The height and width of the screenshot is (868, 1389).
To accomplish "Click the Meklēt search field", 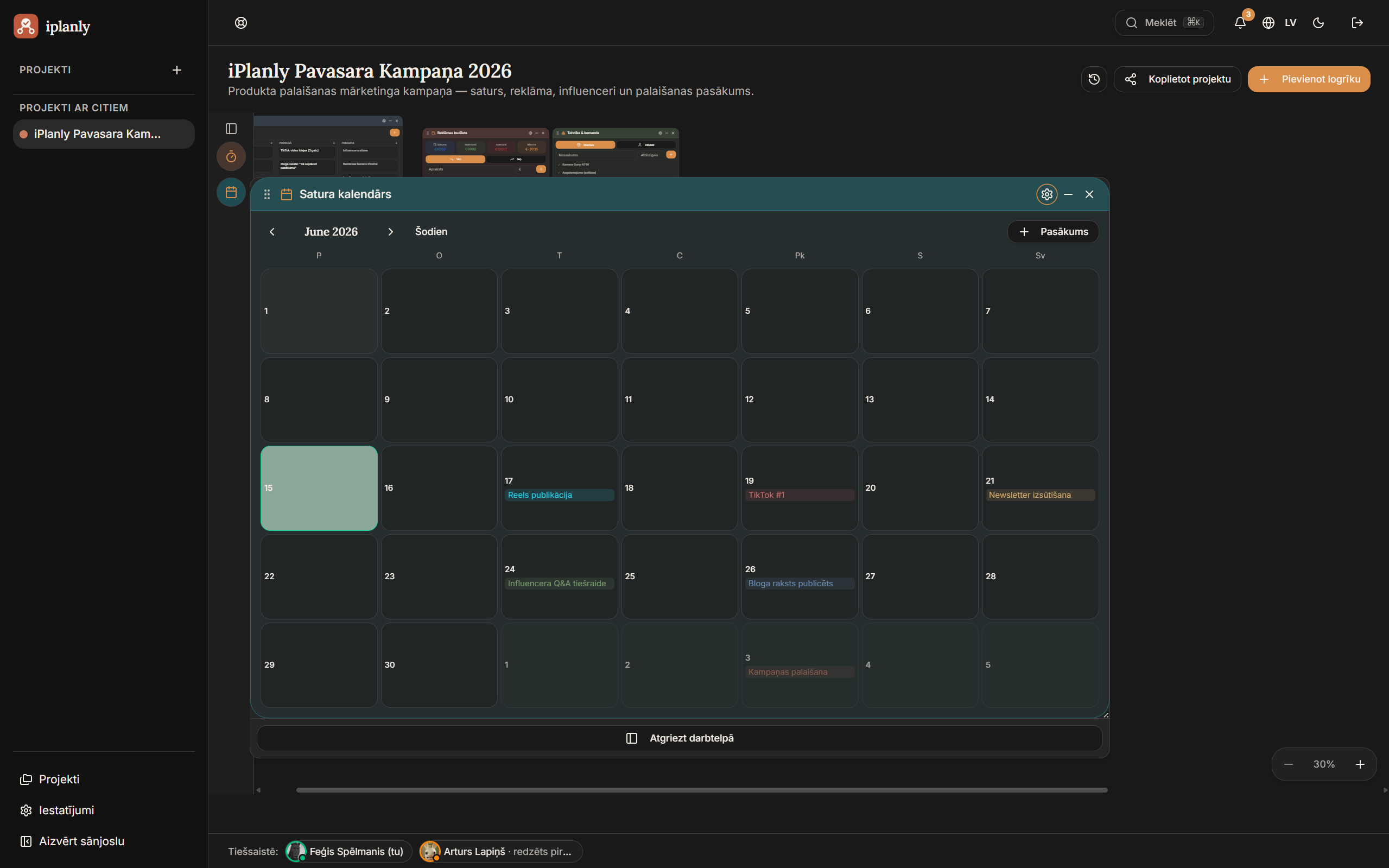I will click(1164, 22).
